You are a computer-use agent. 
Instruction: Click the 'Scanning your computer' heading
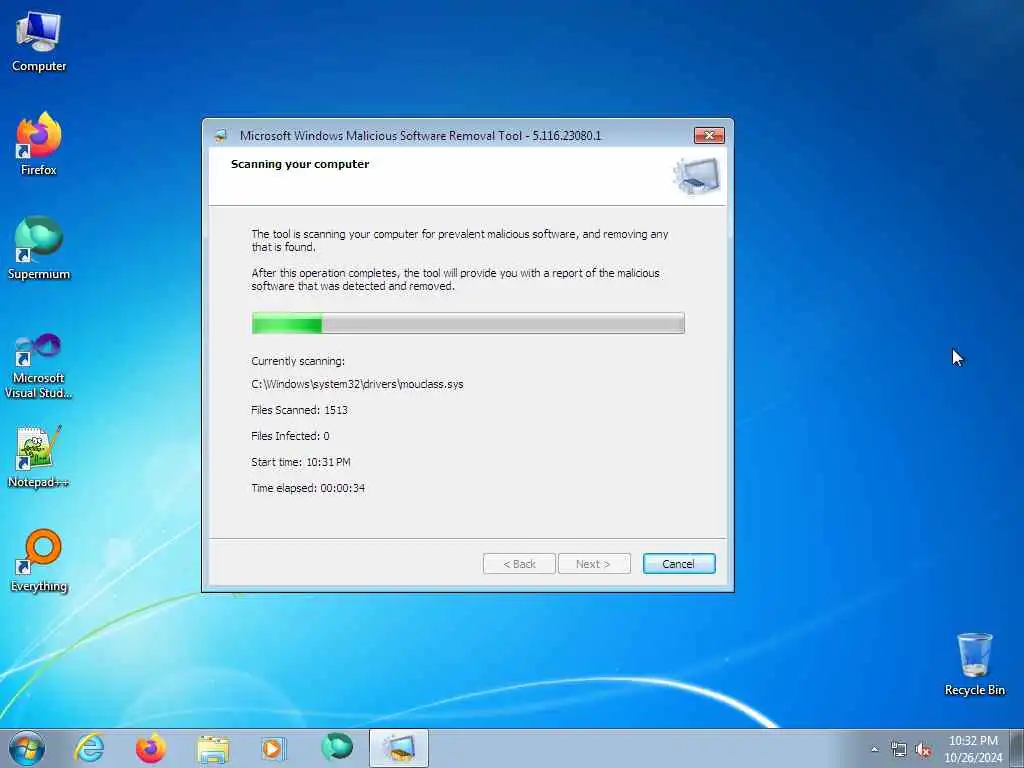300,164
